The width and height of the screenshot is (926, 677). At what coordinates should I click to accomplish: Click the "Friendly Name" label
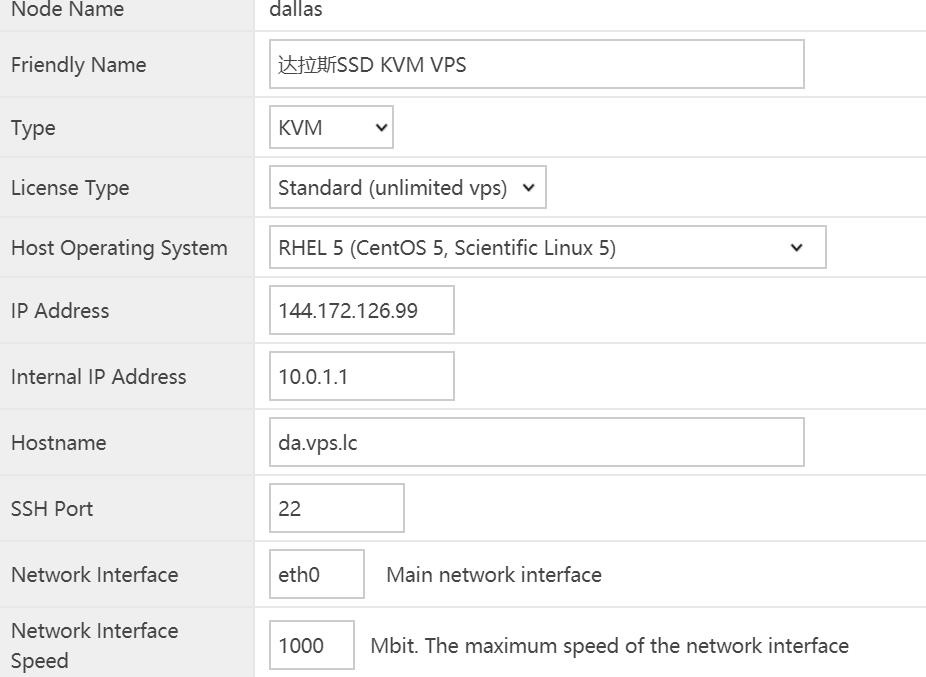[x=78, y=65]
